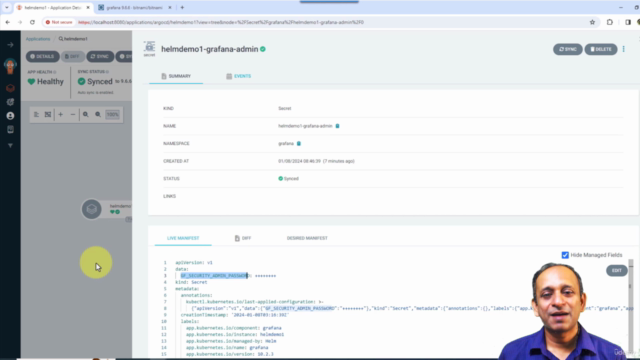Select the Diff manifest tab

pos(243,238)
